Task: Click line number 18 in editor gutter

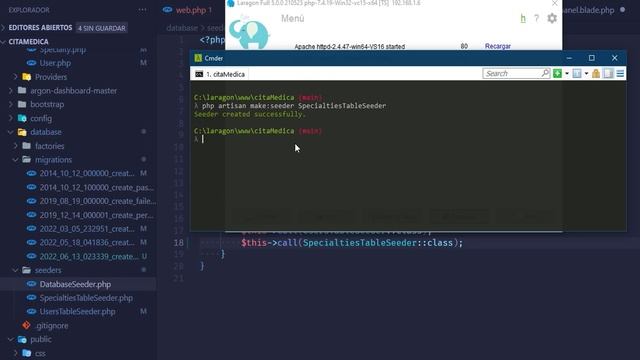Action: (x=178, y=243)
